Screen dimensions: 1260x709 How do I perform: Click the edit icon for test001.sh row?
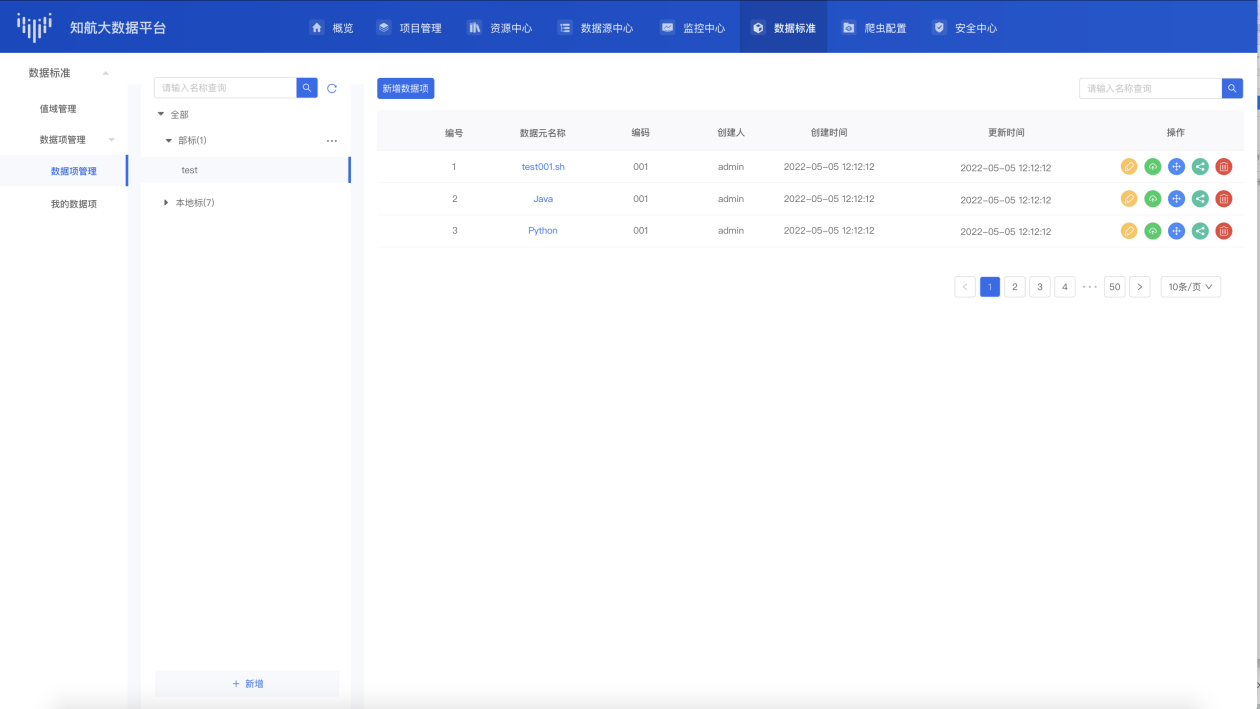(x=1129, y=167)
